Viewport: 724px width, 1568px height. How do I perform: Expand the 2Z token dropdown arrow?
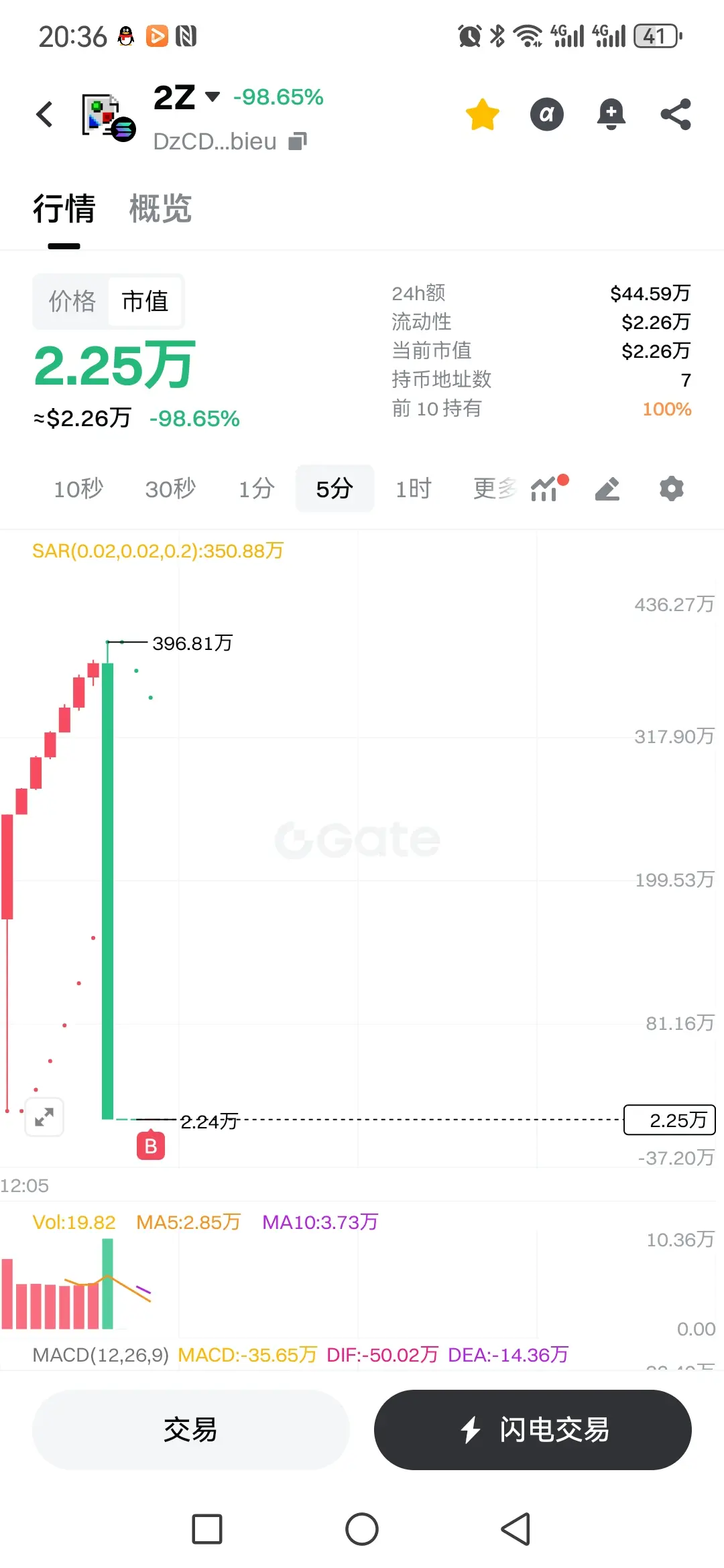213,96
